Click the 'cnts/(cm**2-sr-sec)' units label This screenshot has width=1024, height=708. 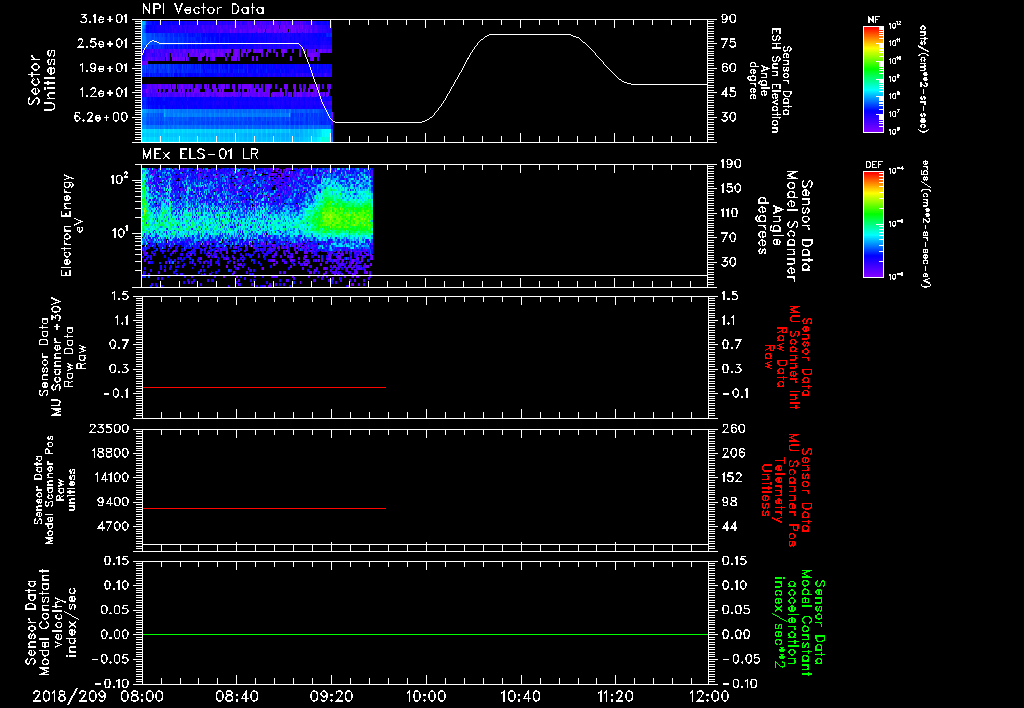click(x=923, y=78)
